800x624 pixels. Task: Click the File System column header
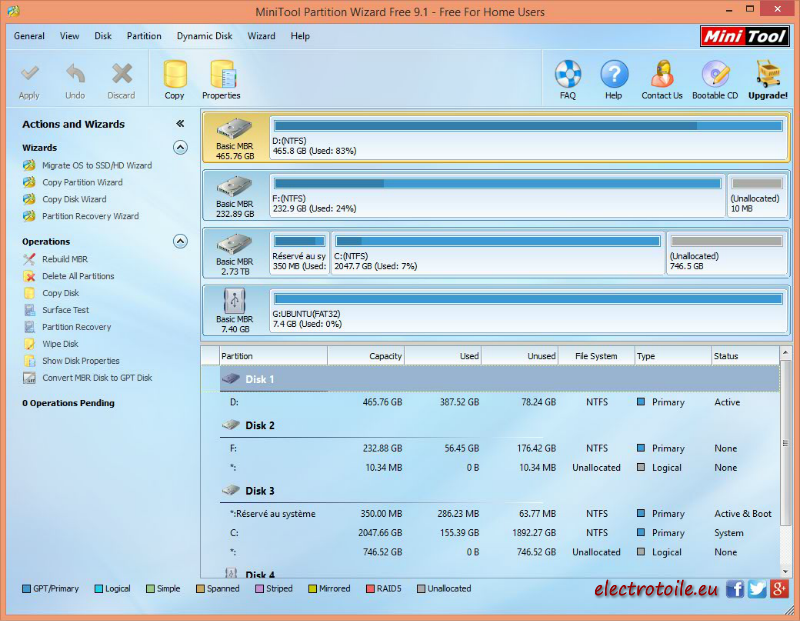(x=596, y=356)
